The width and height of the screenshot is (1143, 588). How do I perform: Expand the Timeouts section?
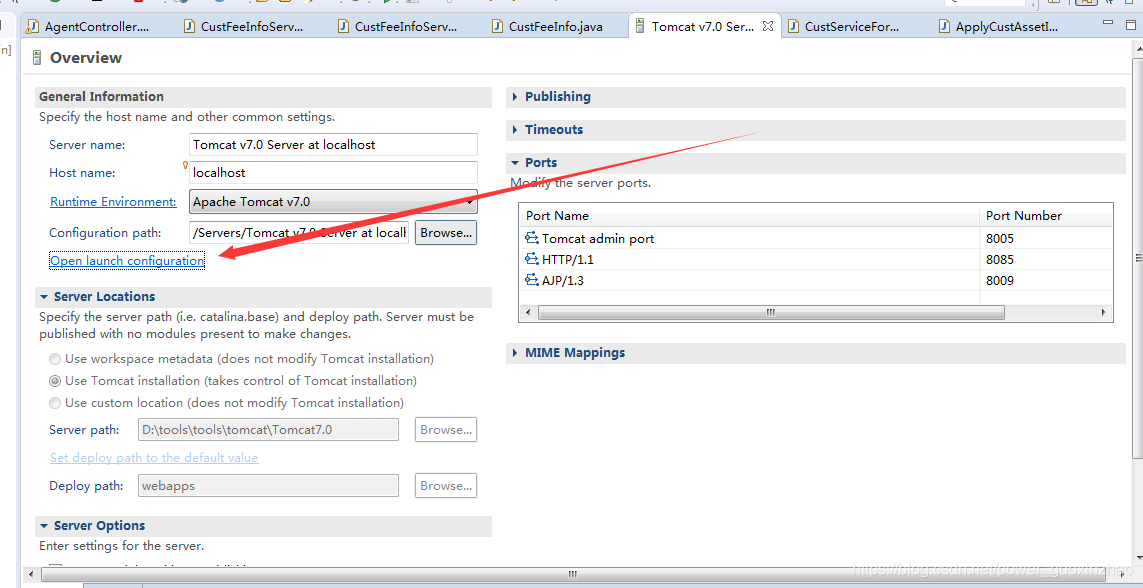[515, 130]
